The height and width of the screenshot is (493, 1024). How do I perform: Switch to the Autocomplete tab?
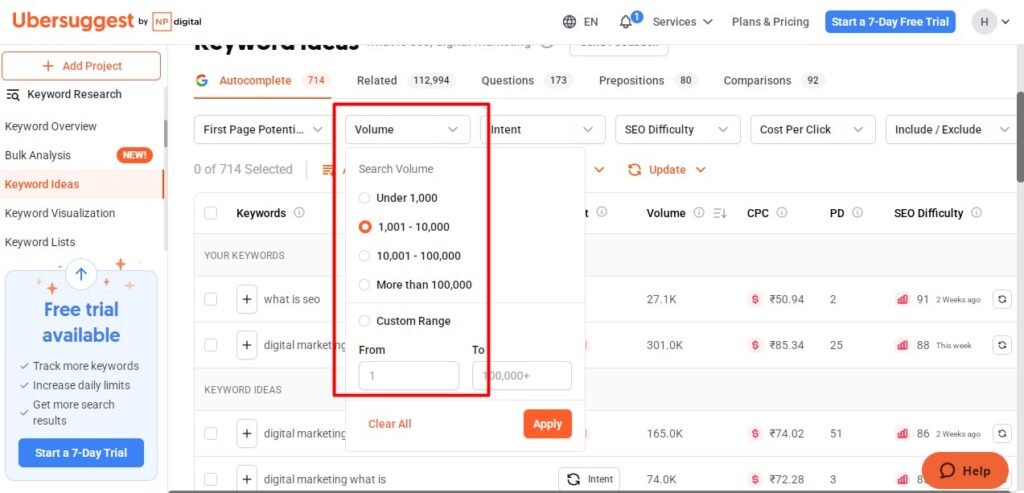[263, 80]
